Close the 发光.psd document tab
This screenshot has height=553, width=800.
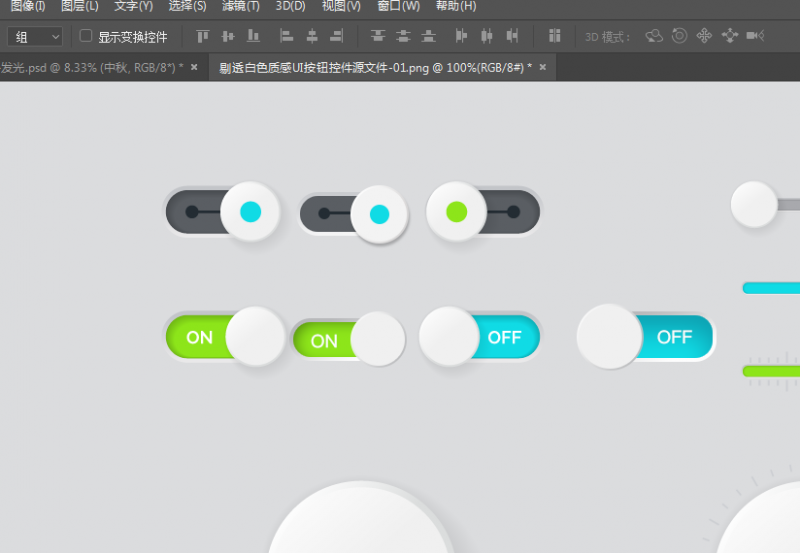(x=194, y=68)
